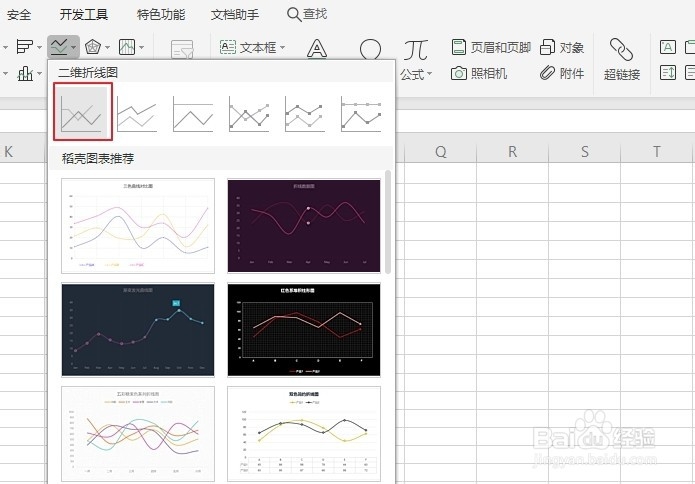Choose the dark navy glowing curve template
Image resolution: width=695 pixels, height=484 pixels.
click(138, 330)
